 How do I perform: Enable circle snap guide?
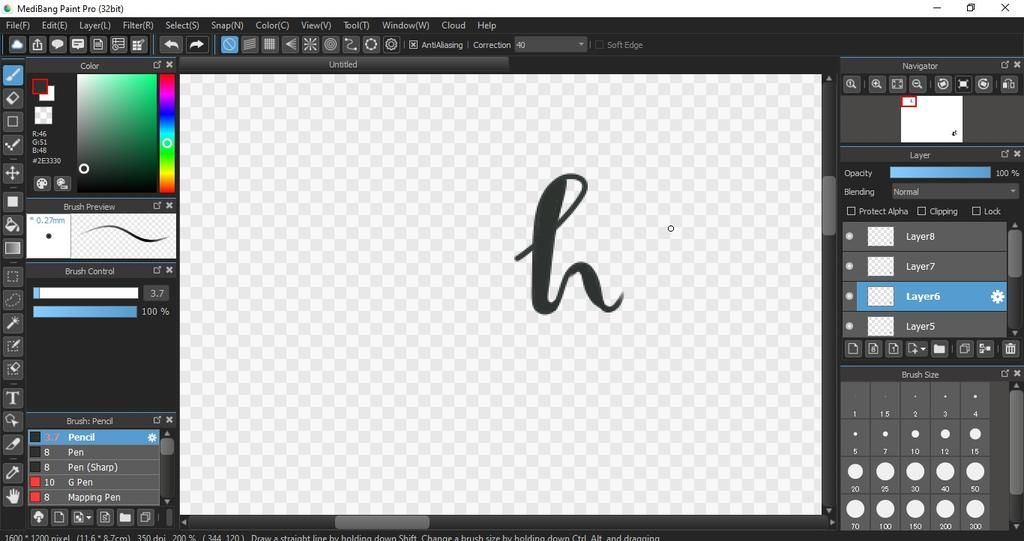pyautogui.click(x=330, y=44)
